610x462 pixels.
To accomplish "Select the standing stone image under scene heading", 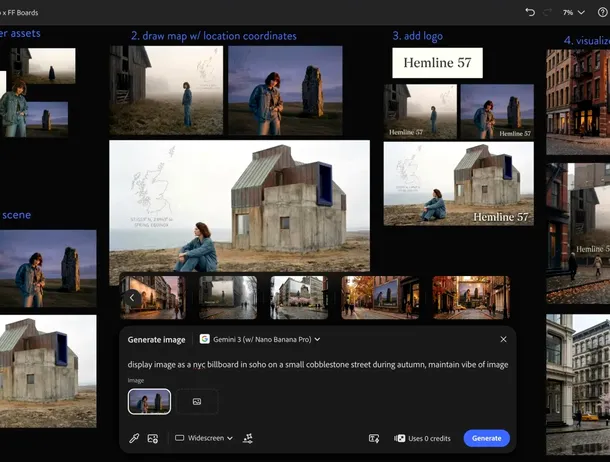I will point(48,268).
